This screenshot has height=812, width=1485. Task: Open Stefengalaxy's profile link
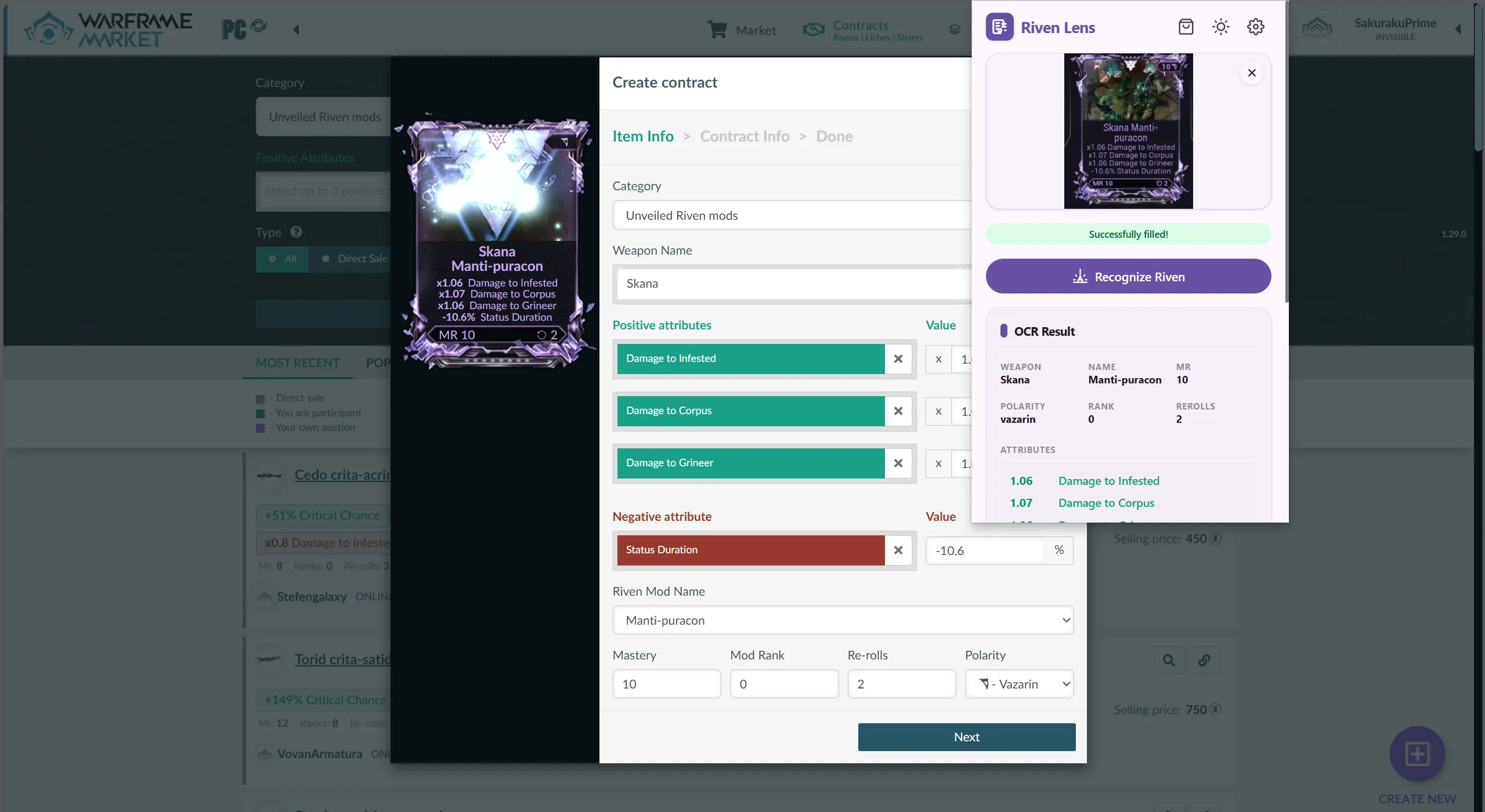(x=311, y=596)
